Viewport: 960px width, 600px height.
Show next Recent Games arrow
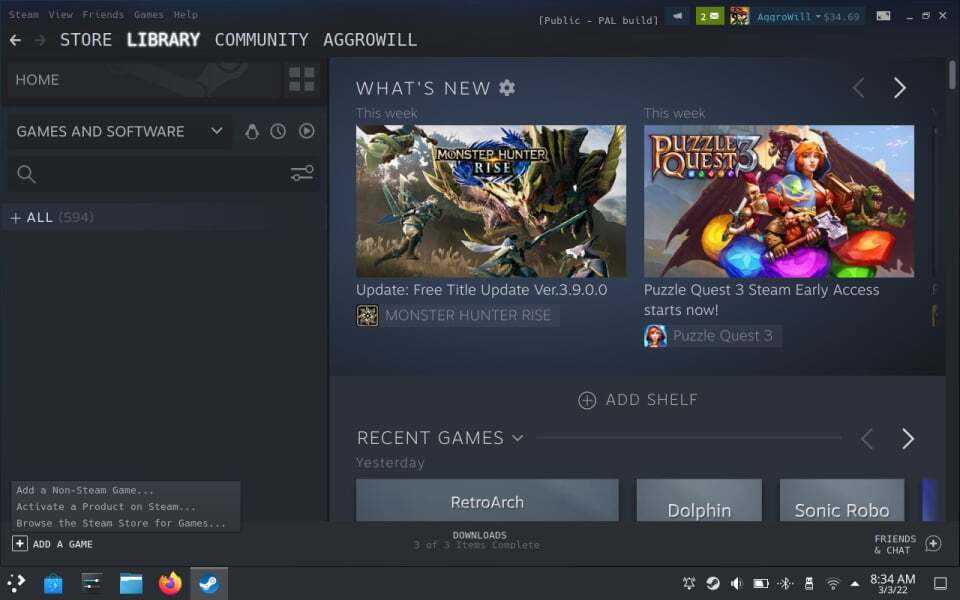tap(907, 438)
